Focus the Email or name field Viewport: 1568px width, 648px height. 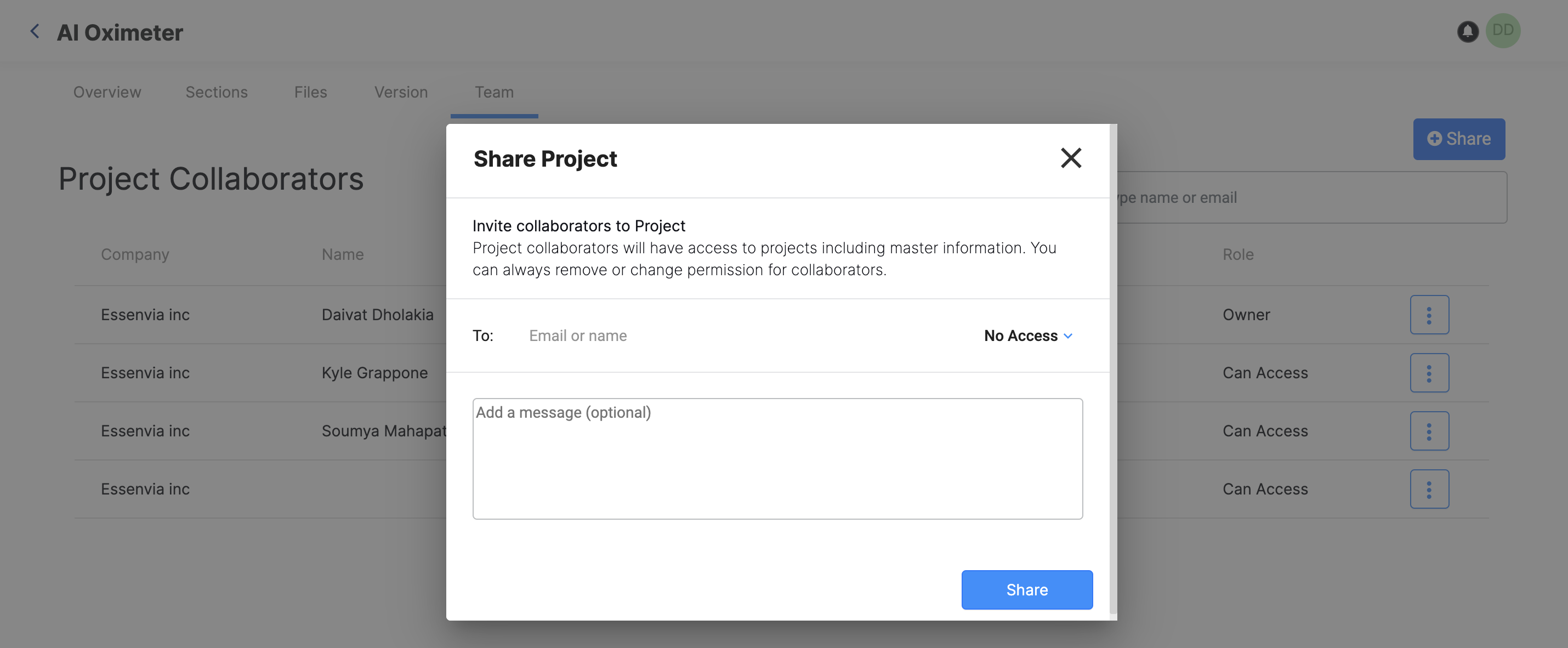[x=743, y=336]
